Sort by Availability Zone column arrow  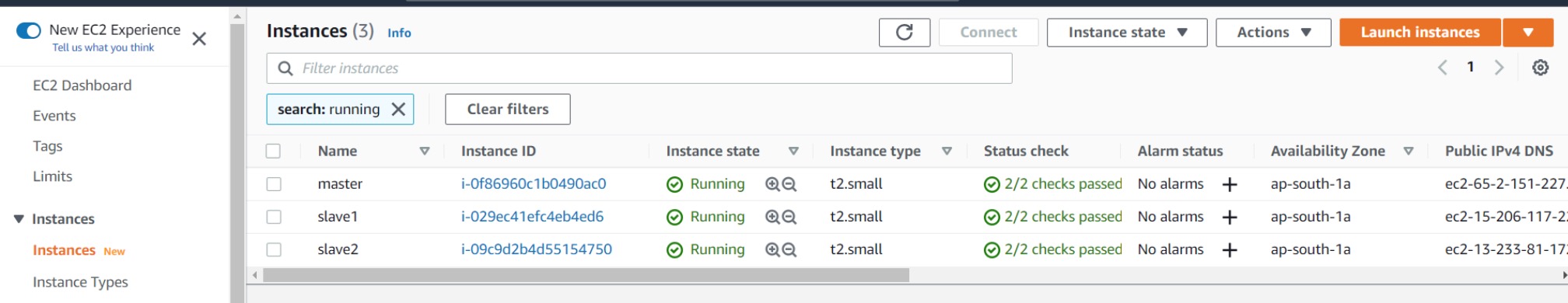[1408, 151]
